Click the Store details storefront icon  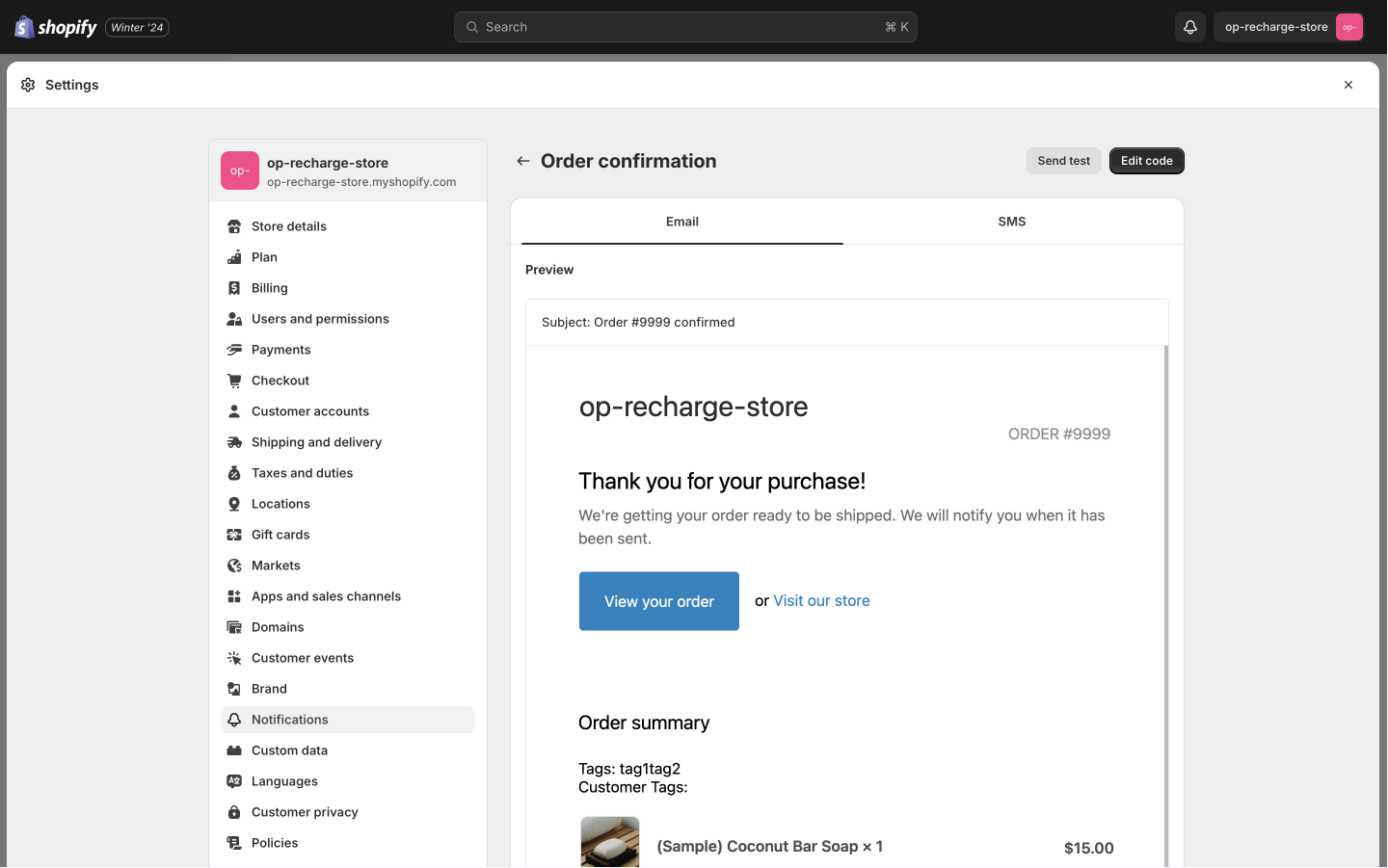(234, 226)
